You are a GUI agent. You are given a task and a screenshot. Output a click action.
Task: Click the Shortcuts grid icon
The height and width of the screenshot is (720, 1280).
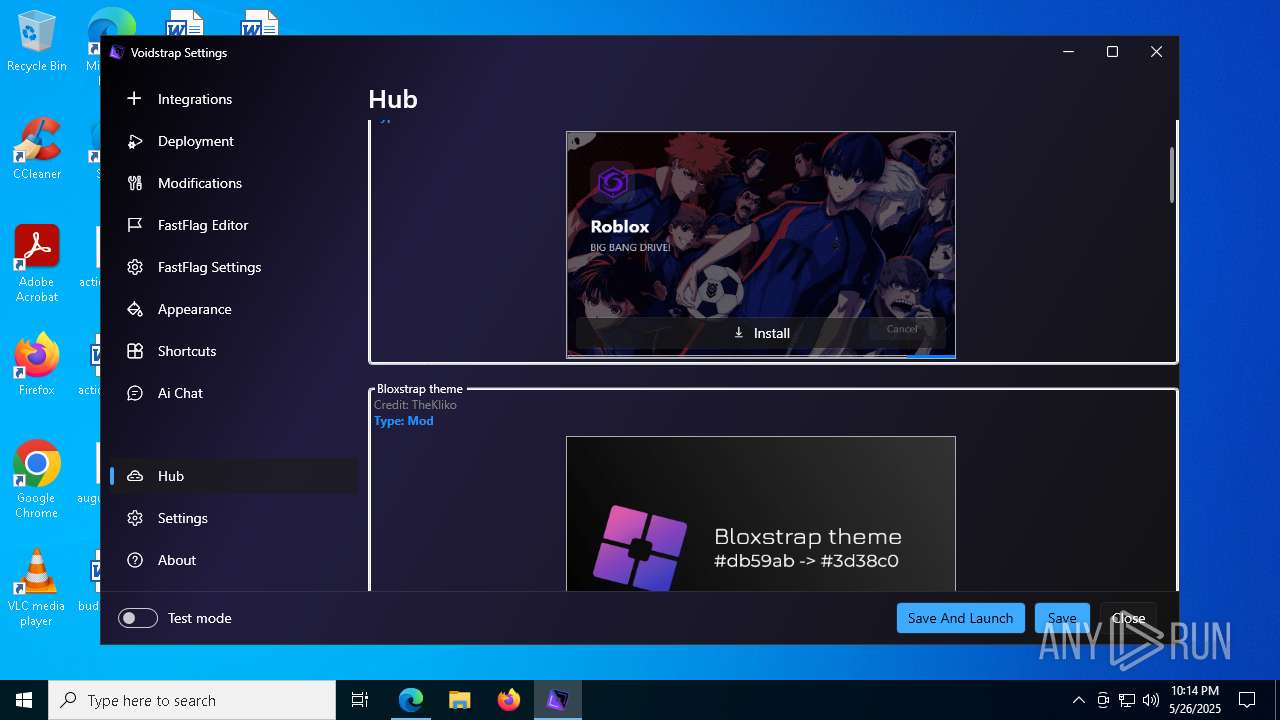coord(135,351)
